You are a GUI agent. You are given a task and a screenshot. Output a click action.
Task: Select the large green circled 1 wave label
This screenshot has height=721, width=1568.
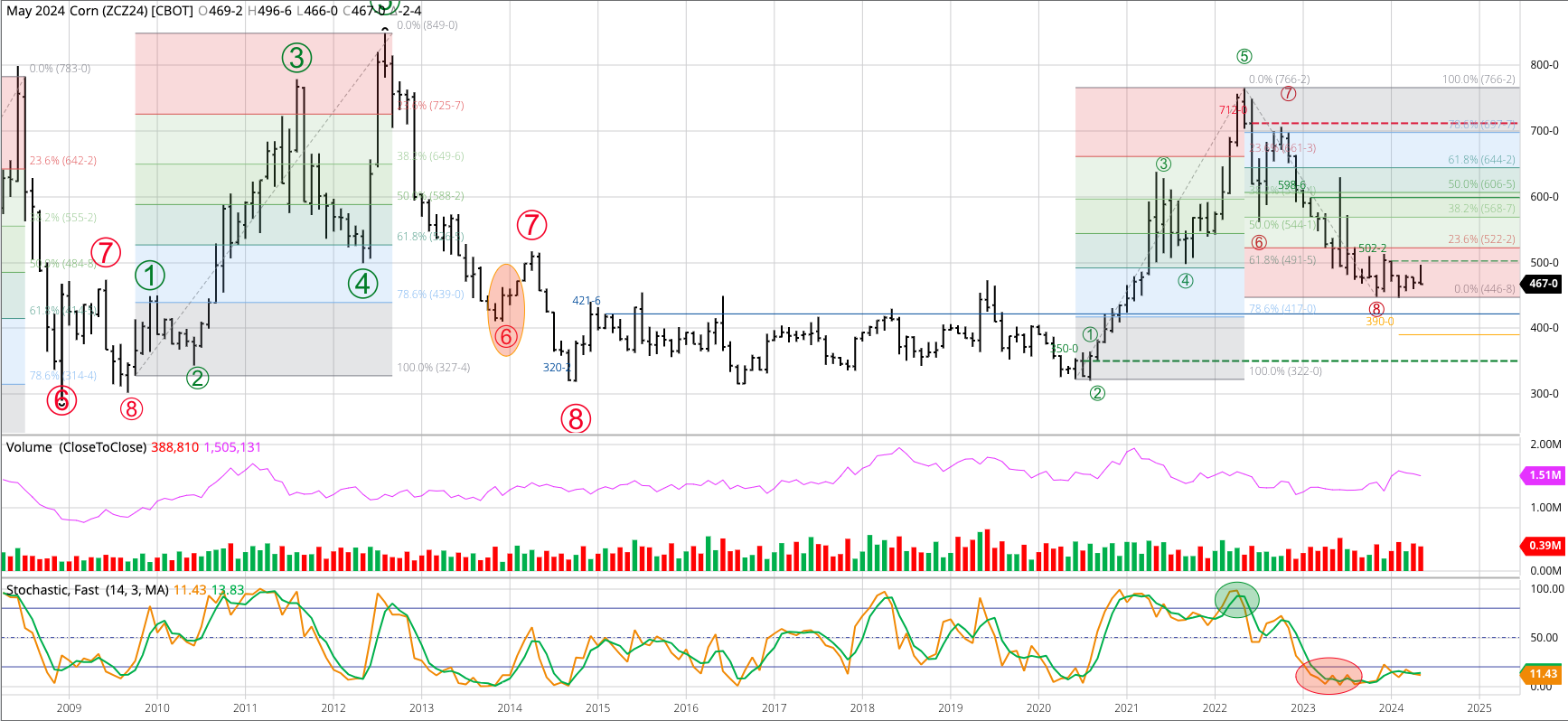150,276
